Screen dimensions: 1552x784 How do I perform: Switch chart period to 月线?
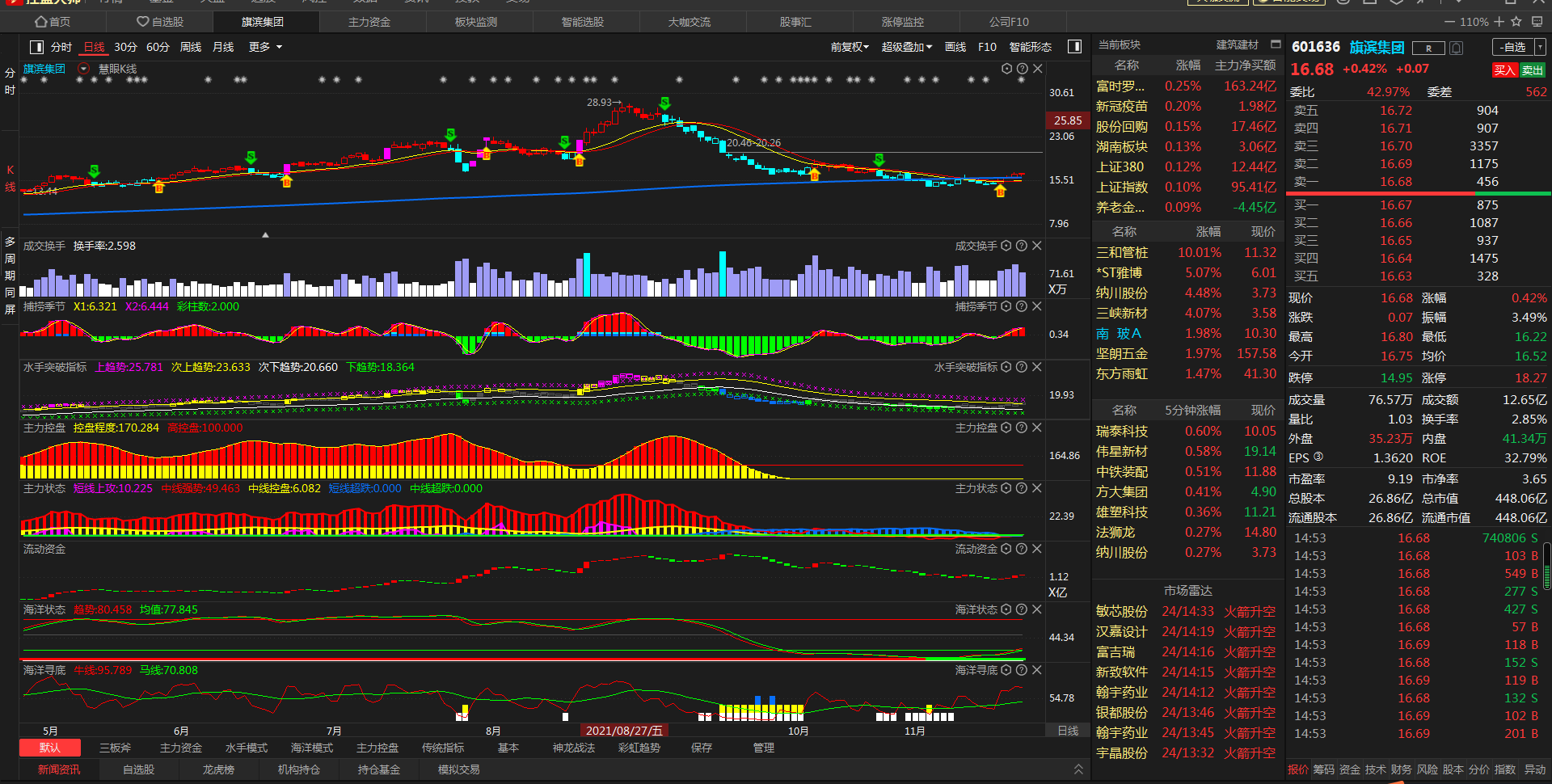(x=223, y=47)
